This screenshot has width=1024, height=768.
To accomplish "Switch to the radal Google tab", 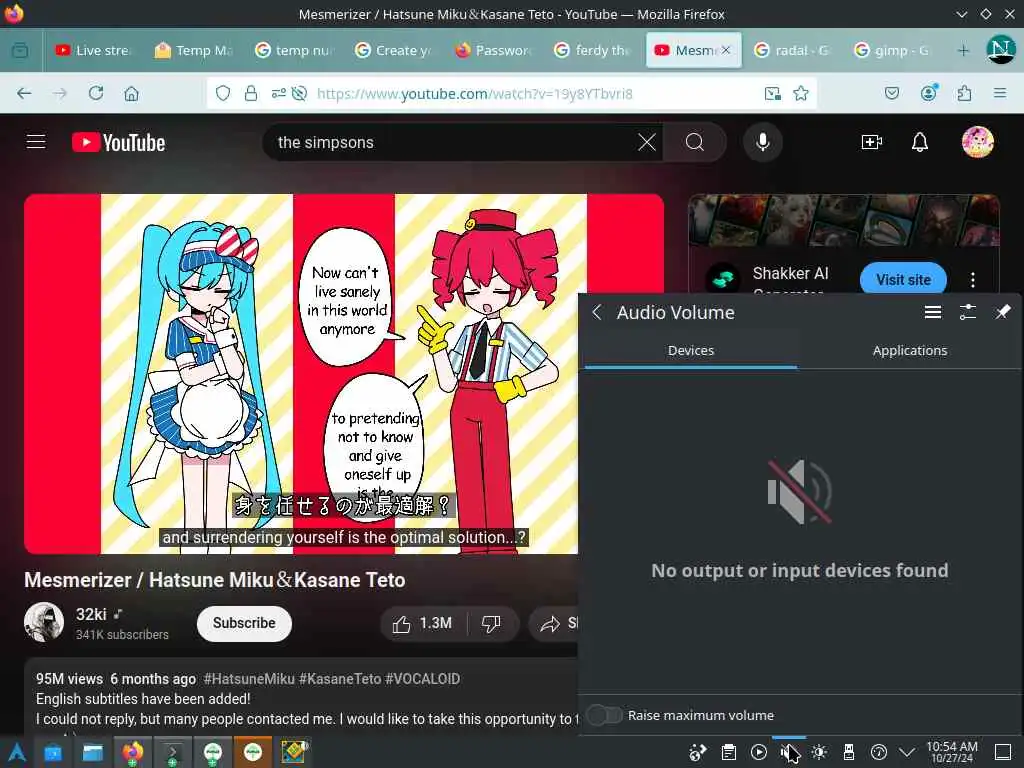I will [792, 50].
